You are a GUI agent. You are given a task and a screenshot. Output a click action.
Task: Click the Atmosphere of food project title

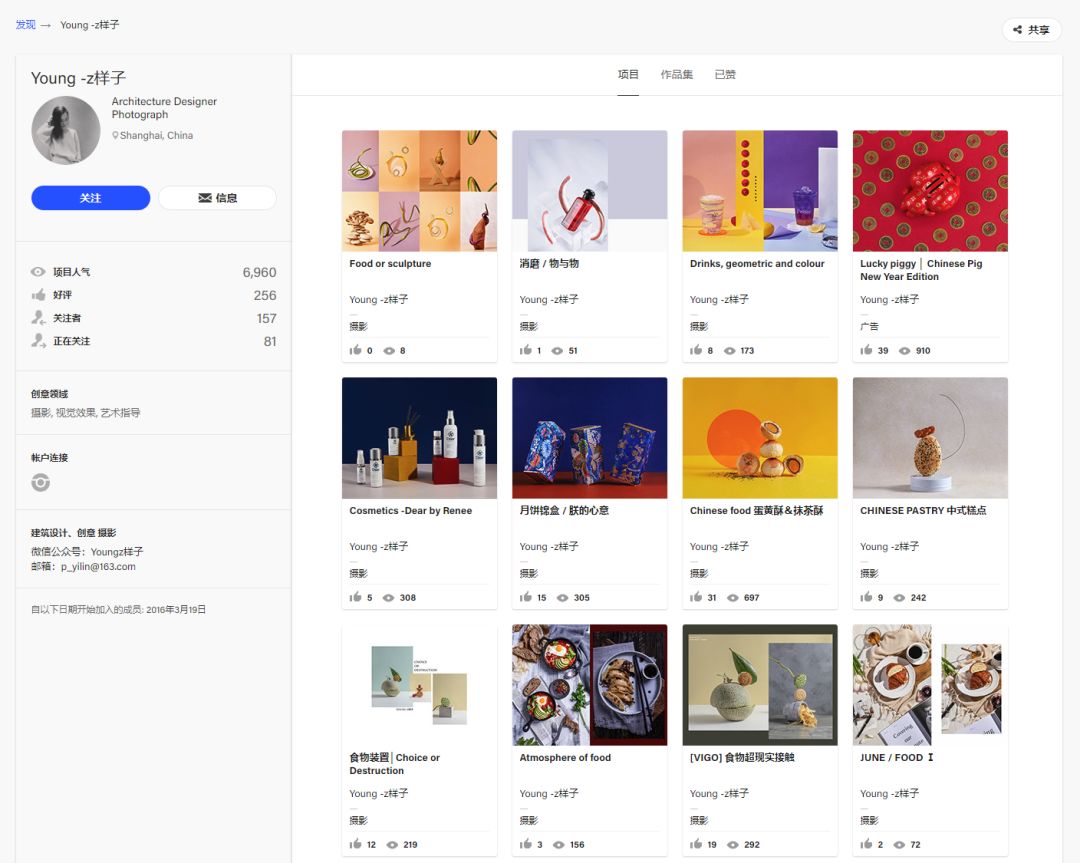565,758
